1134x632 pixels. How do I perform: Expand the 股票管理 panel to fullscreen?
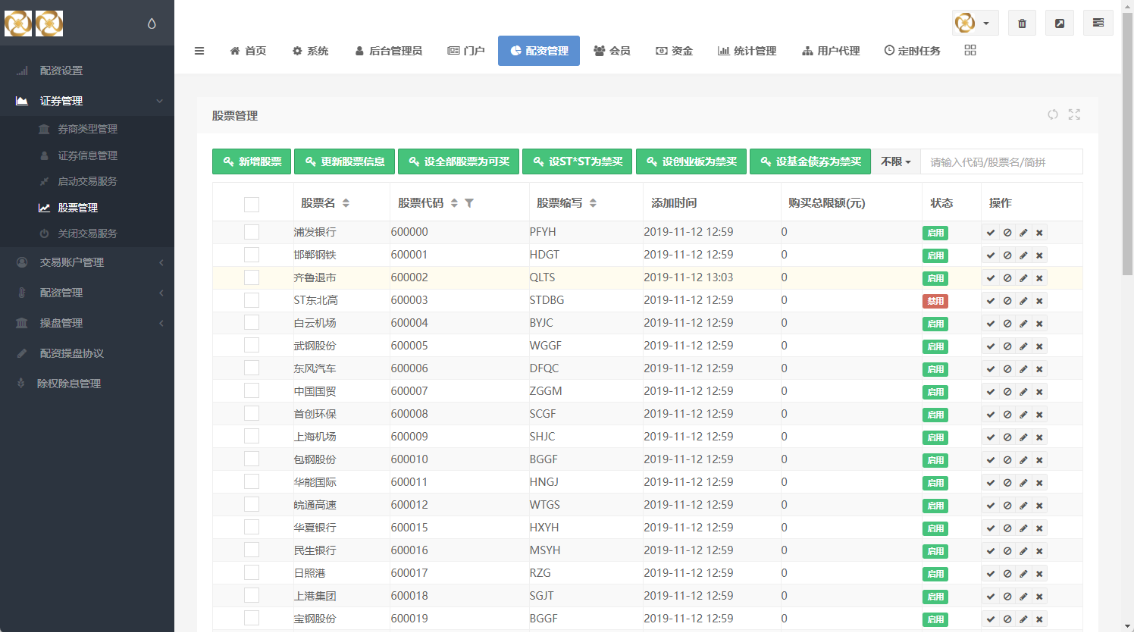coord(1074,114)
